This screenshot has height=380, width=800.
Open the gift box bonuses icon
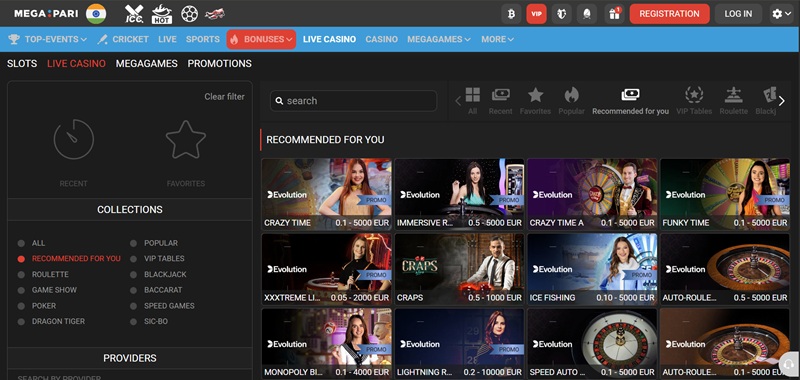click(614, 14)
